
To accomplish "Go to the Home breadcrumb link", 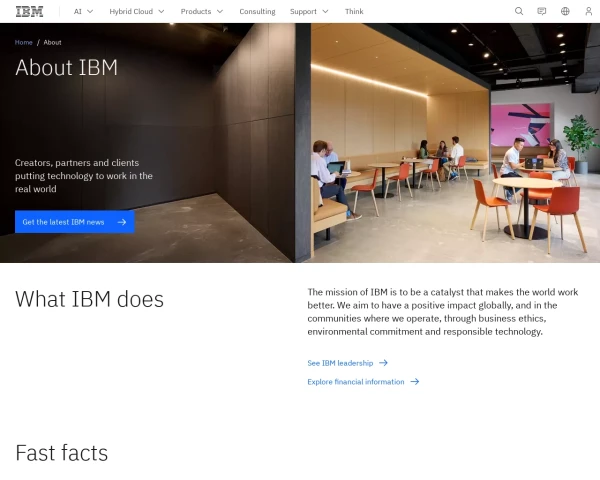I will point(23,42).
